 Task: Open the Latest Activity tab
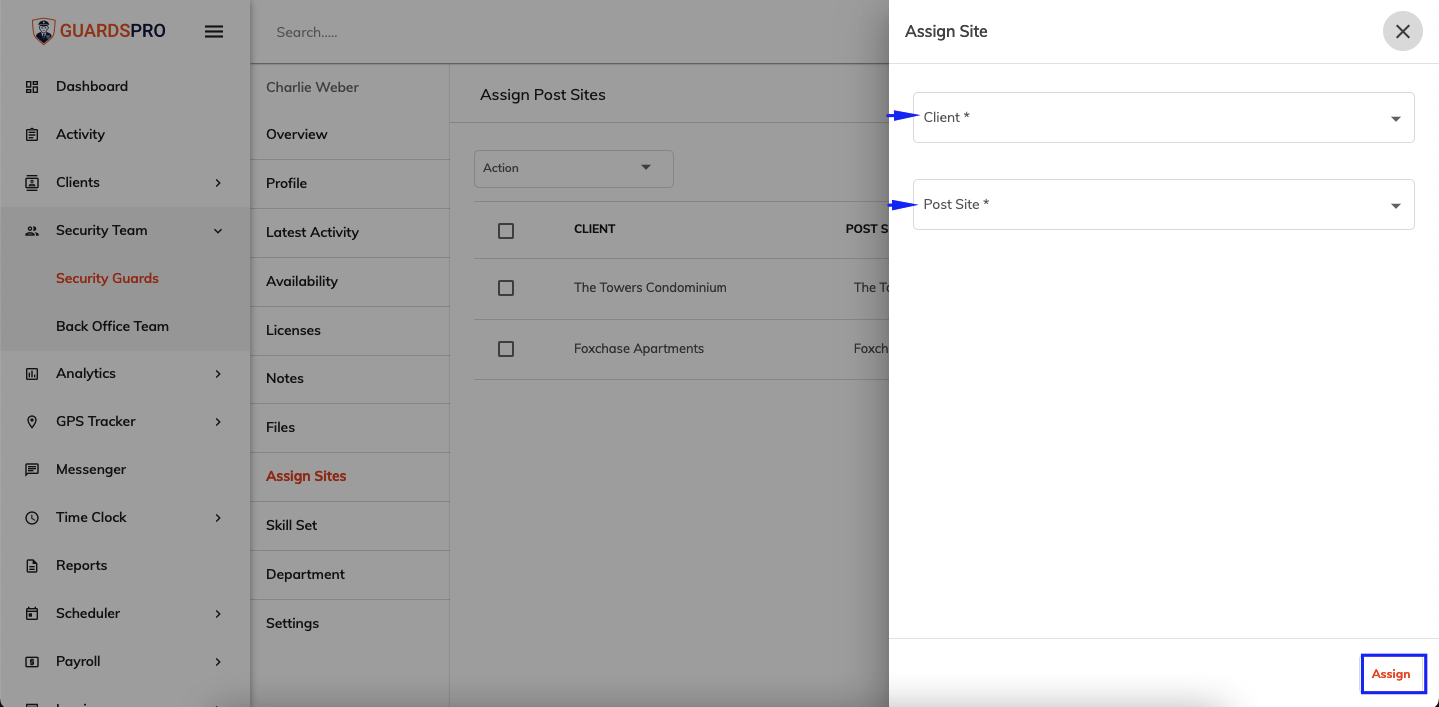(349, 232)
